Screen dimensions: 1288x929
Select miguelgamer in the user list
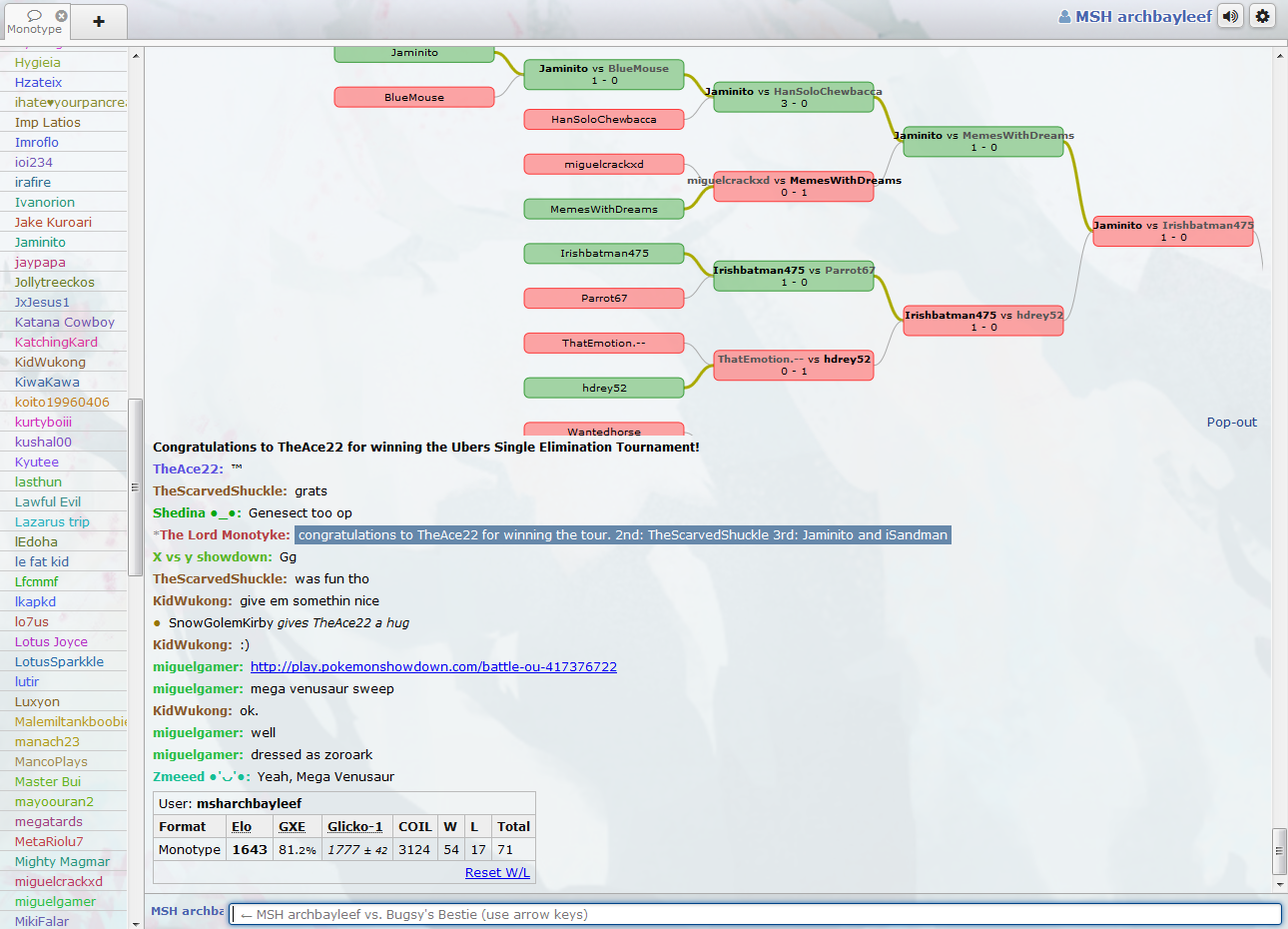pos(56,901)
